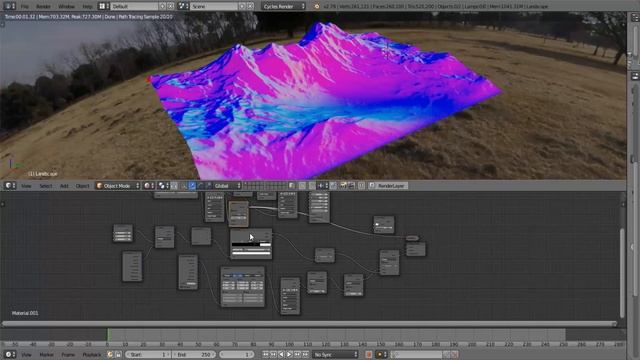This screenshot has width=640, height=360.
Task: Open the timeline Frame menu
Action: click(x=68, y=355)
